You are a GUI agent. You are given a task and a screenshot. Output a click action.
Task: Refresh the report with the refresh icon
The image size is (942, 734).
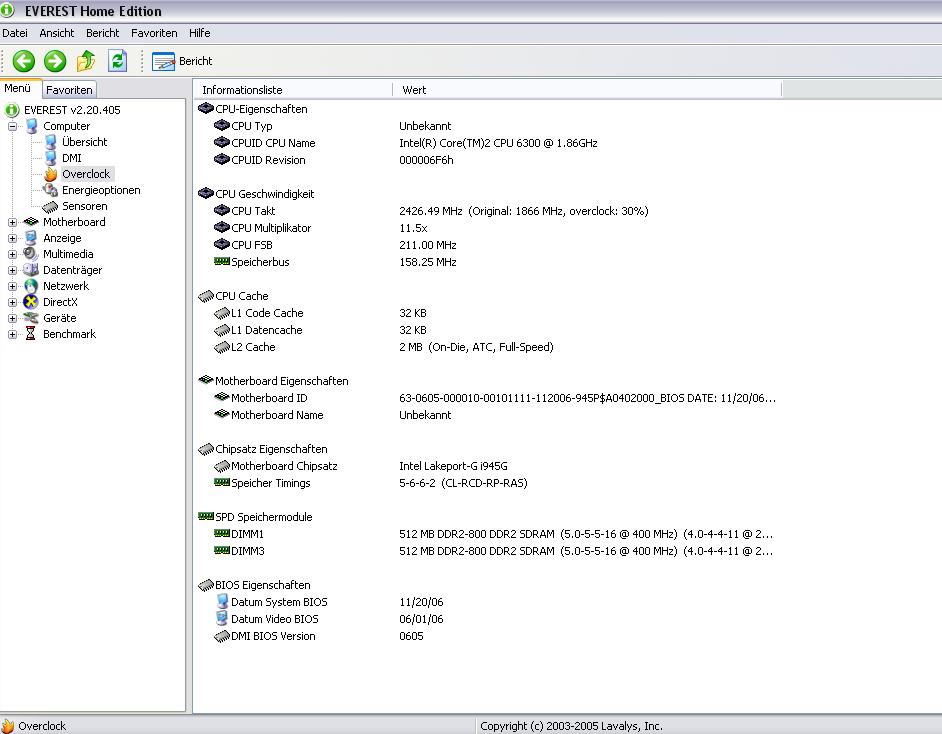117,61
